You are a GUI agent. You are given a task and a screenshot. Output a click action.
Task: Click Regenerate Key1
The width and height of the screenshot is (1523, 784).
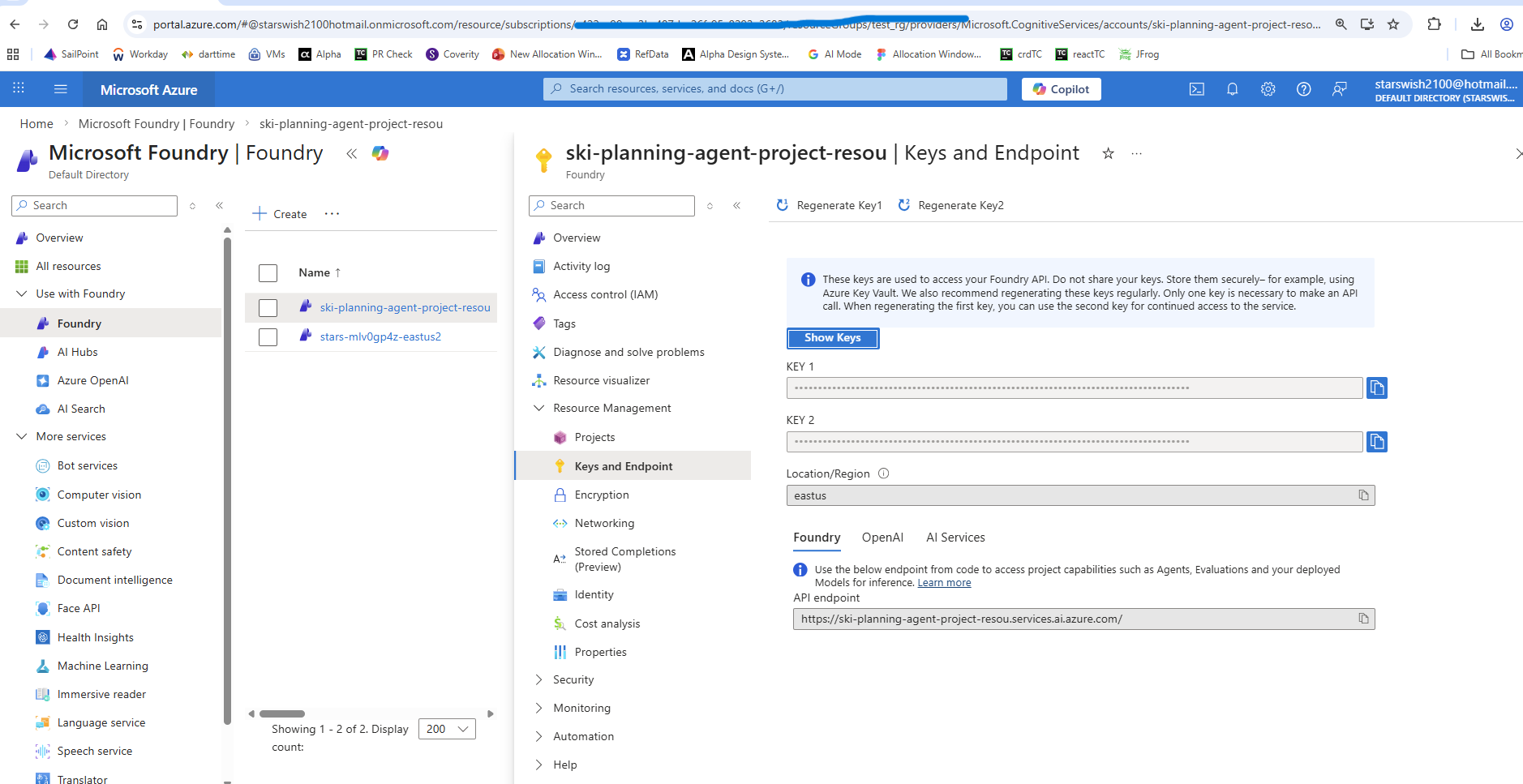point(829,205)
